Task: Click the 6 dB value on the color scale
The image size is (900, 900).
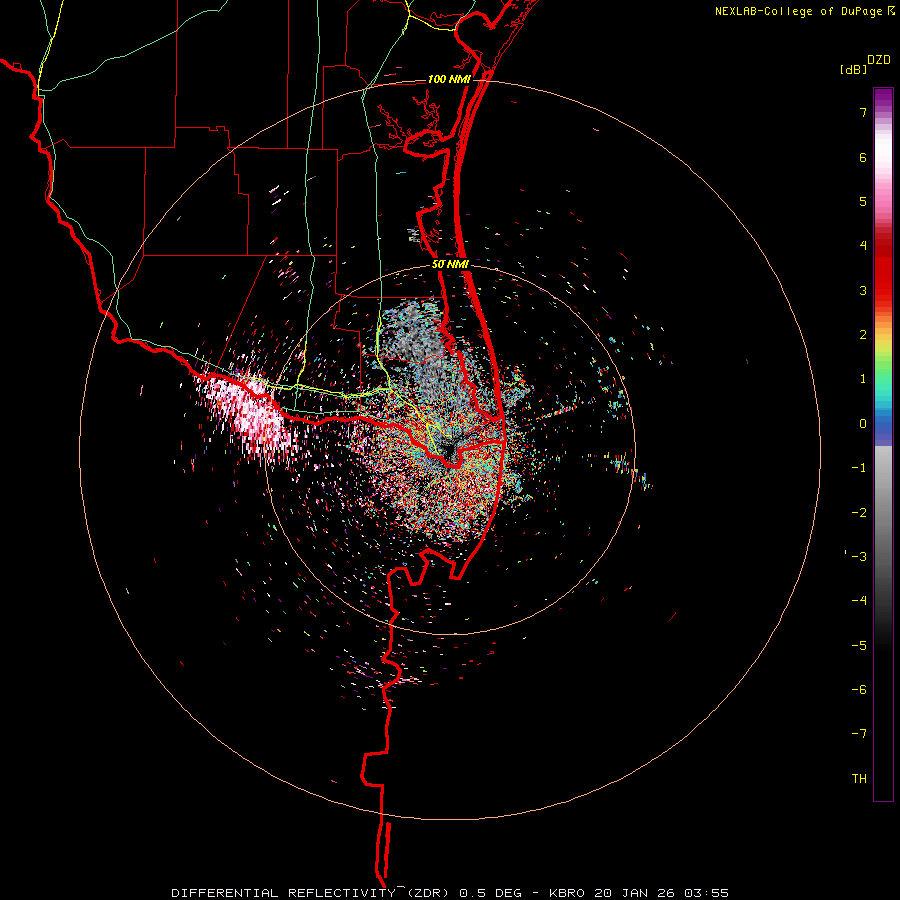Action: [x=863, y=157]
